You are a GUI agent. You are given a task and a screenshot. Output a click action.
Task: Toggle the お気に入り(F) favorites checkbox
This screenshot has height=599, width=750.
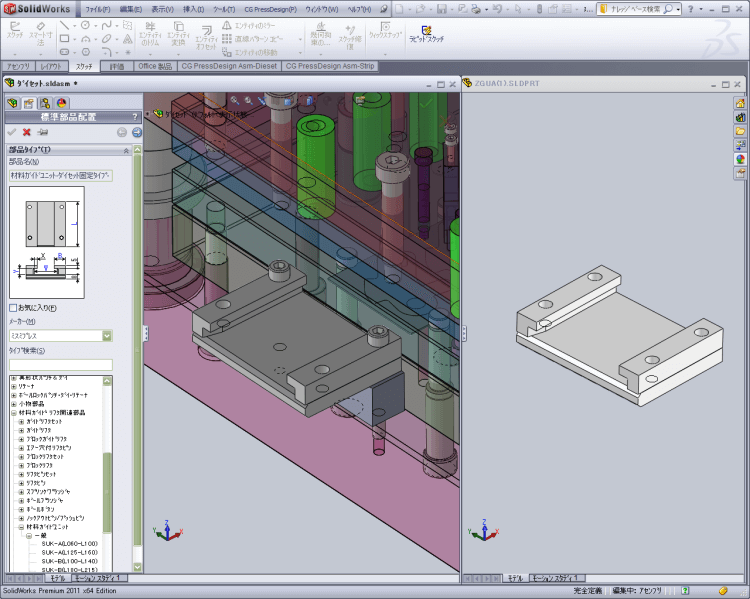coord(13,308)
